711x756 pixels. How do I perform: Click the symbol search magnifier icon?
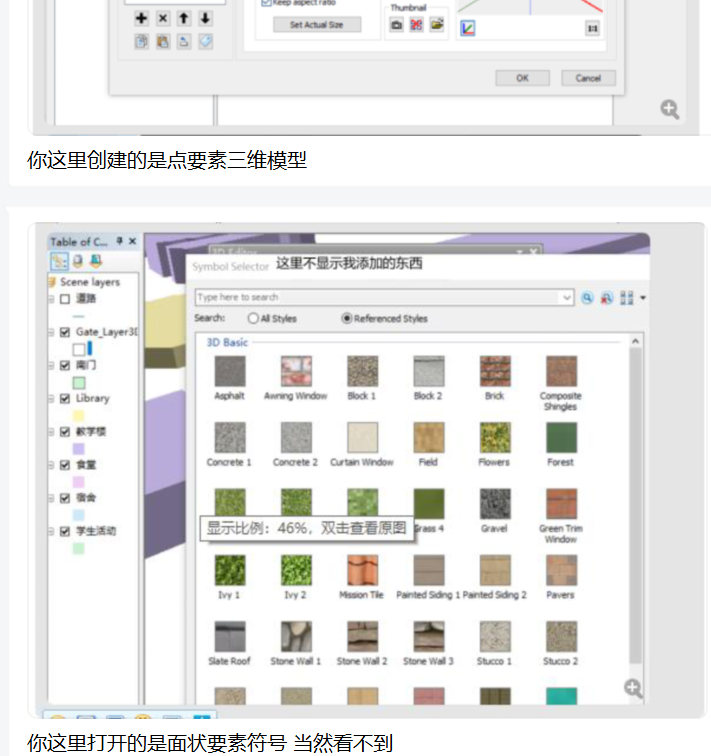coord(587,298)
